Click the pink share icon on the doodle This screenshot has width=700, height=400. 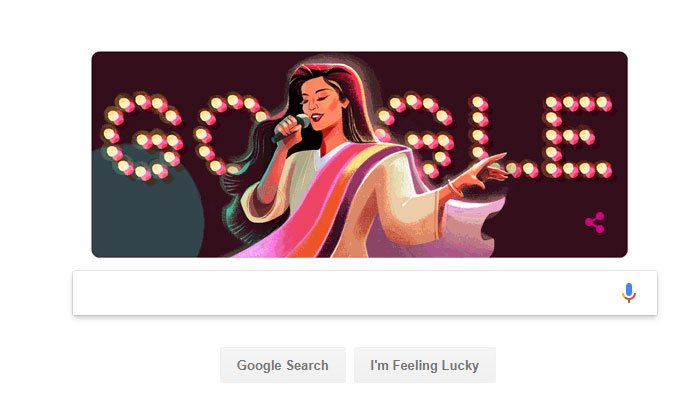595,222
